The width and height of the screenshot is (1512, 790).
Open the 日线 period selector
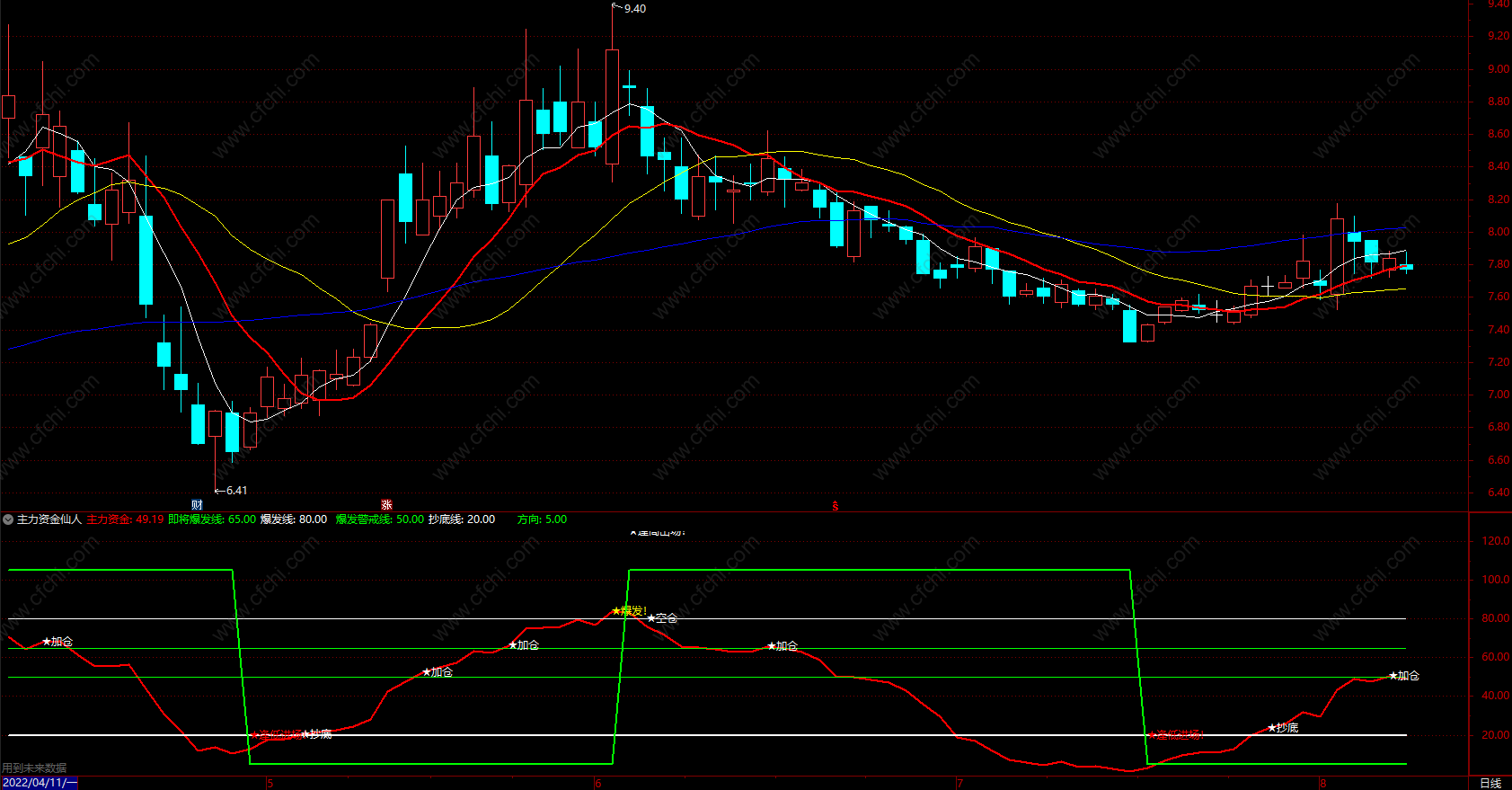pyautogui.click(x=1490, y=783)
